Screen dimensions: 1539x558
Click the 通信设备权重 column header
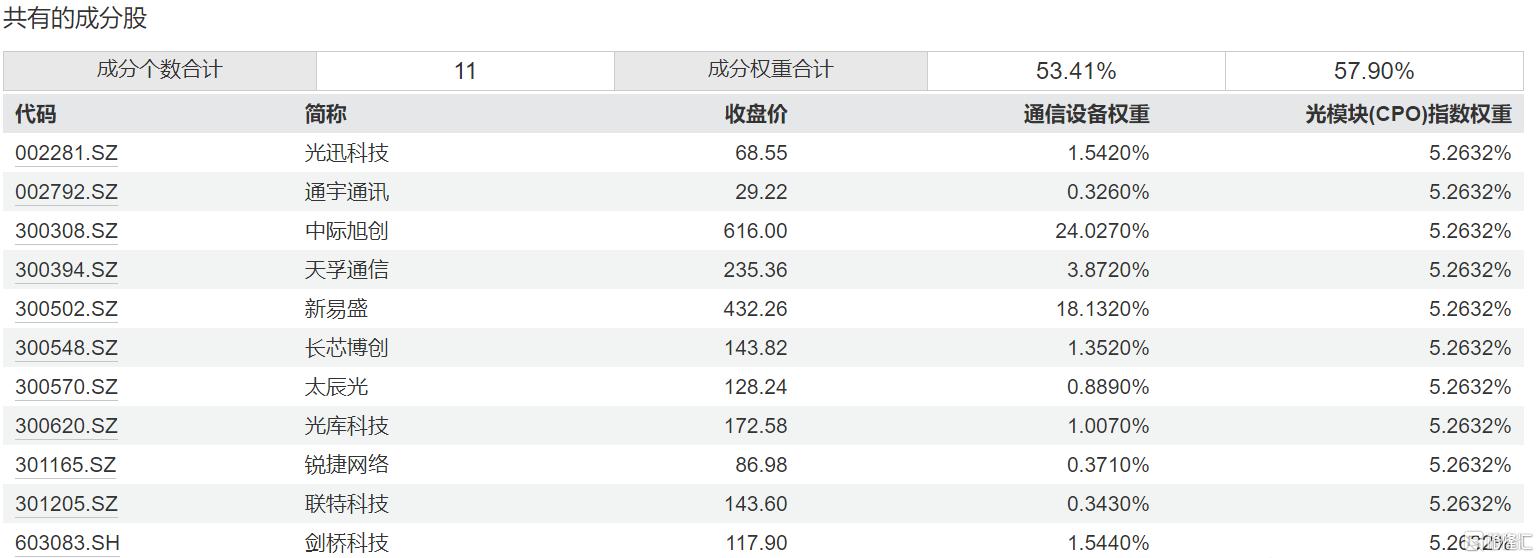1086,114
